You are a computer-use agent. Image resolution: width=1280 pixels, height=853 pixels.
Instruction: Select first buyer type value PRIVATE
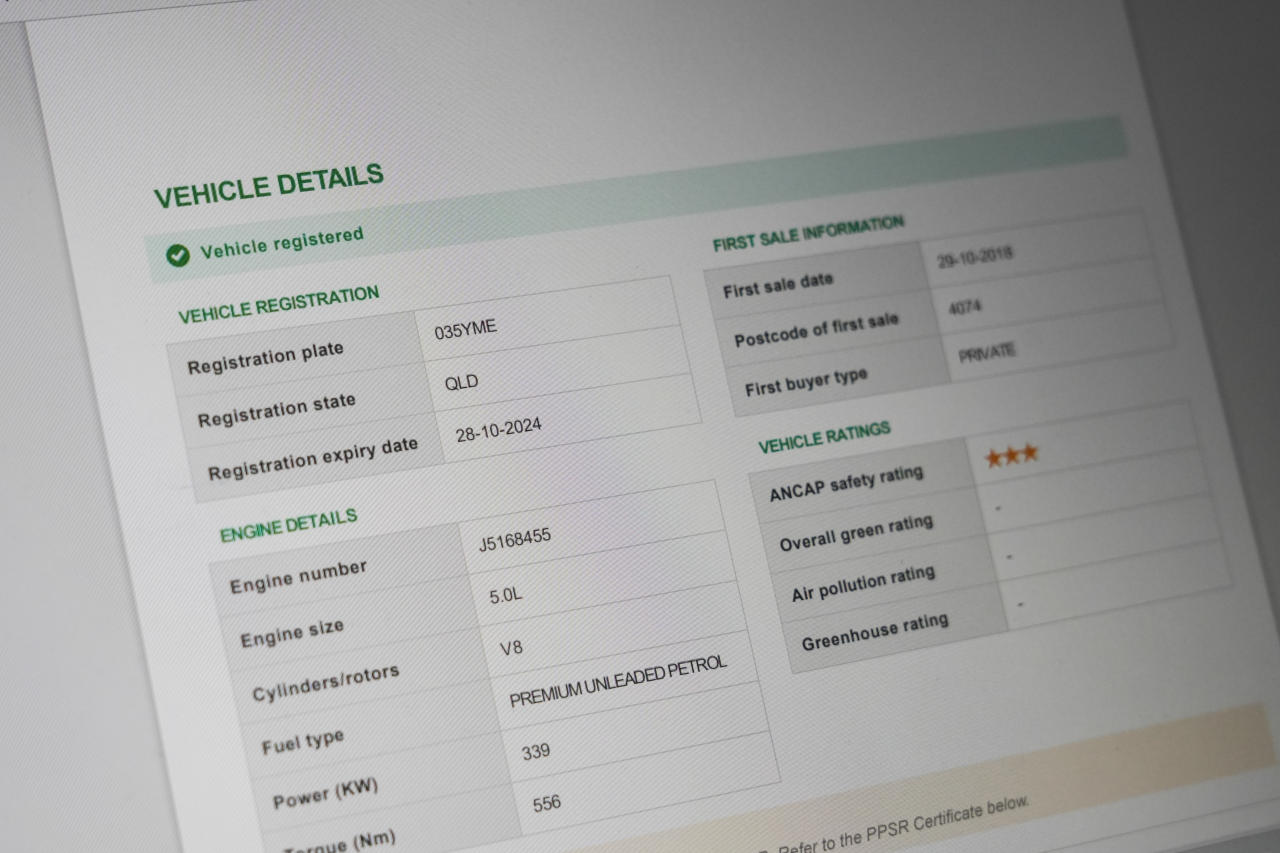tap(987, 352)
